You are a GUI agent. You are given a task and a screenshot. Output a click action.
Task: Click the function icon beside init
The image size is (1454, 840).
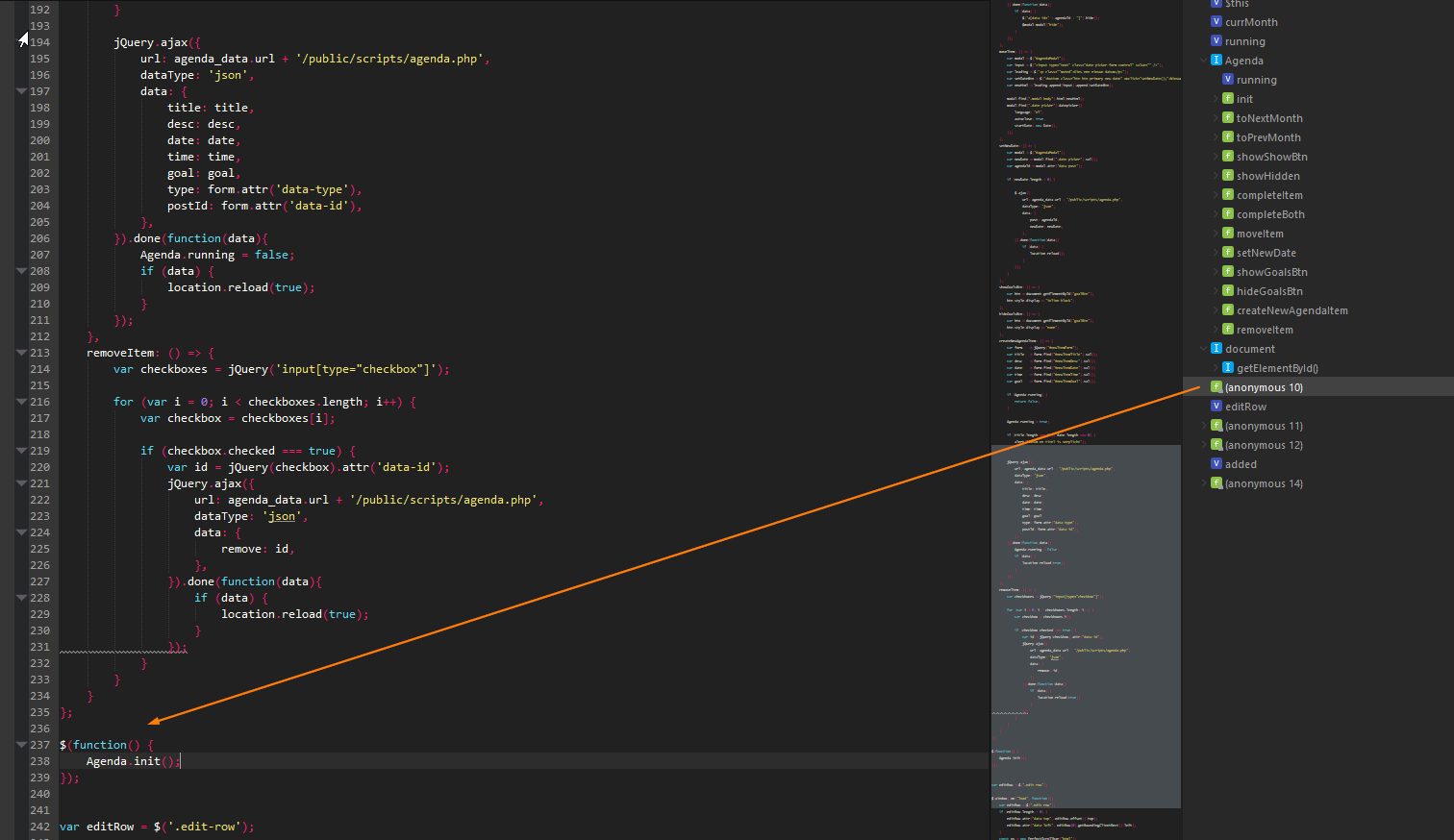1229,98
